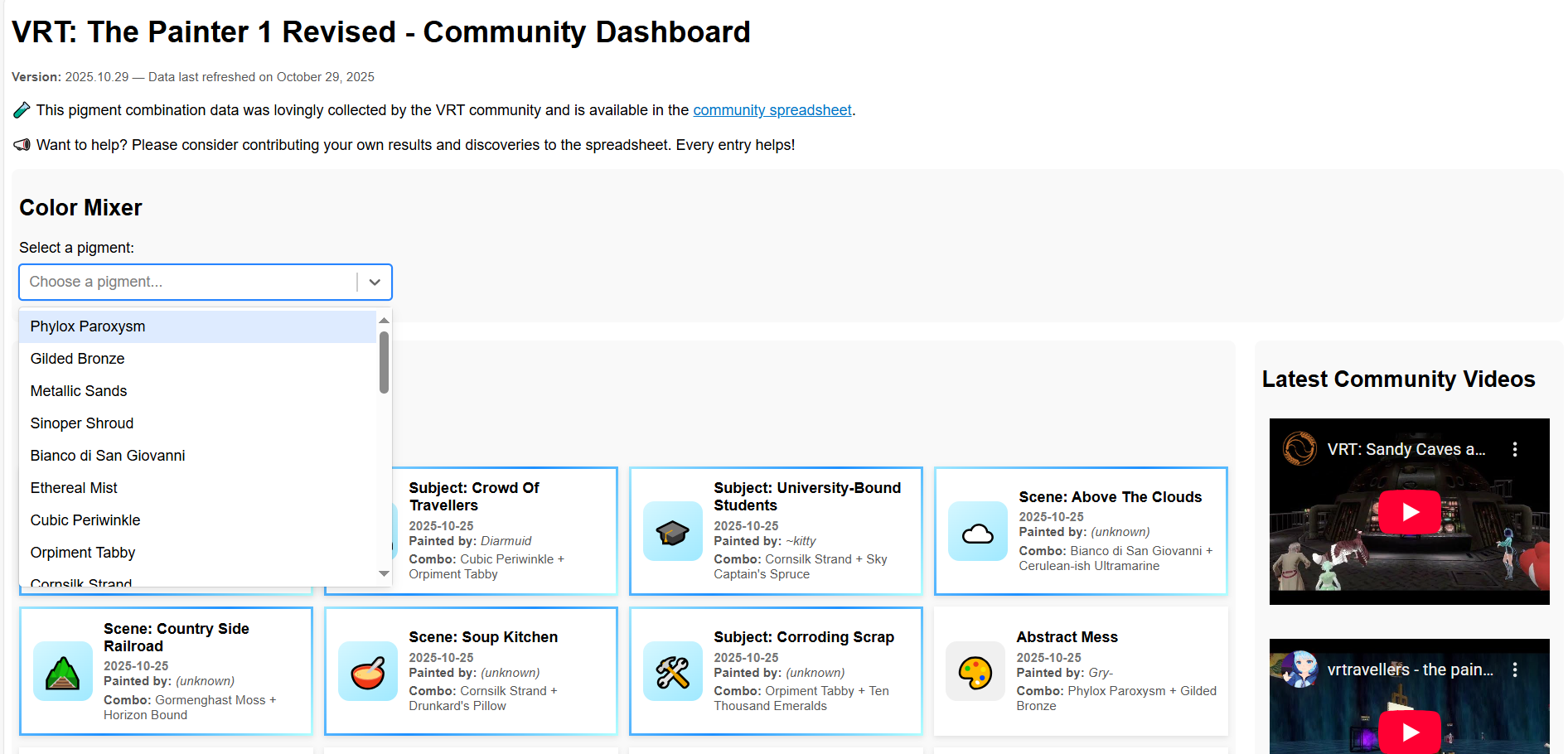Click the soup bowl icon on Soup Kitchen card
The height and width of the screenshot is (754, 1568).
[x=367, y=672]
